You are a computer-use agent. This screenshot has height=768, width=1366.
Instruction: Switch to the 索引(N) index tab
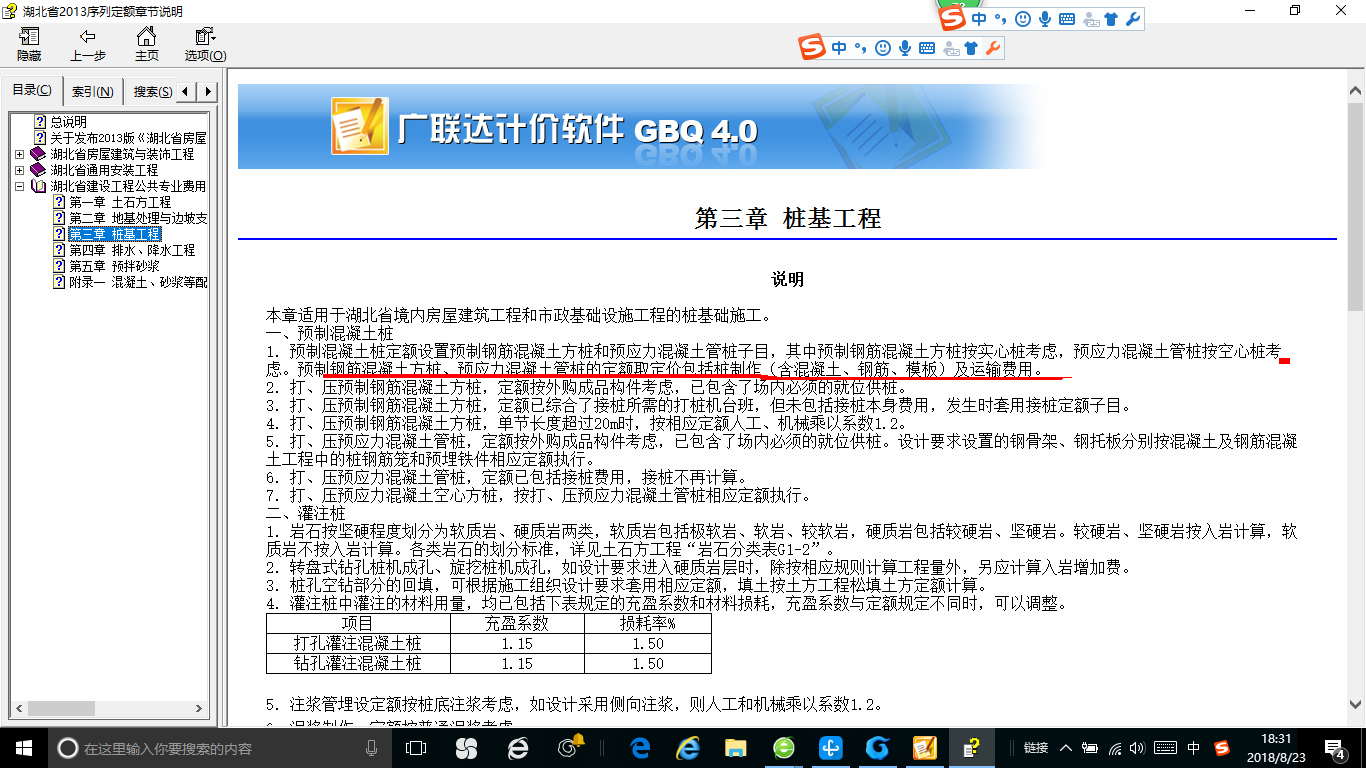pyautogui.click(x=92, y=92)
